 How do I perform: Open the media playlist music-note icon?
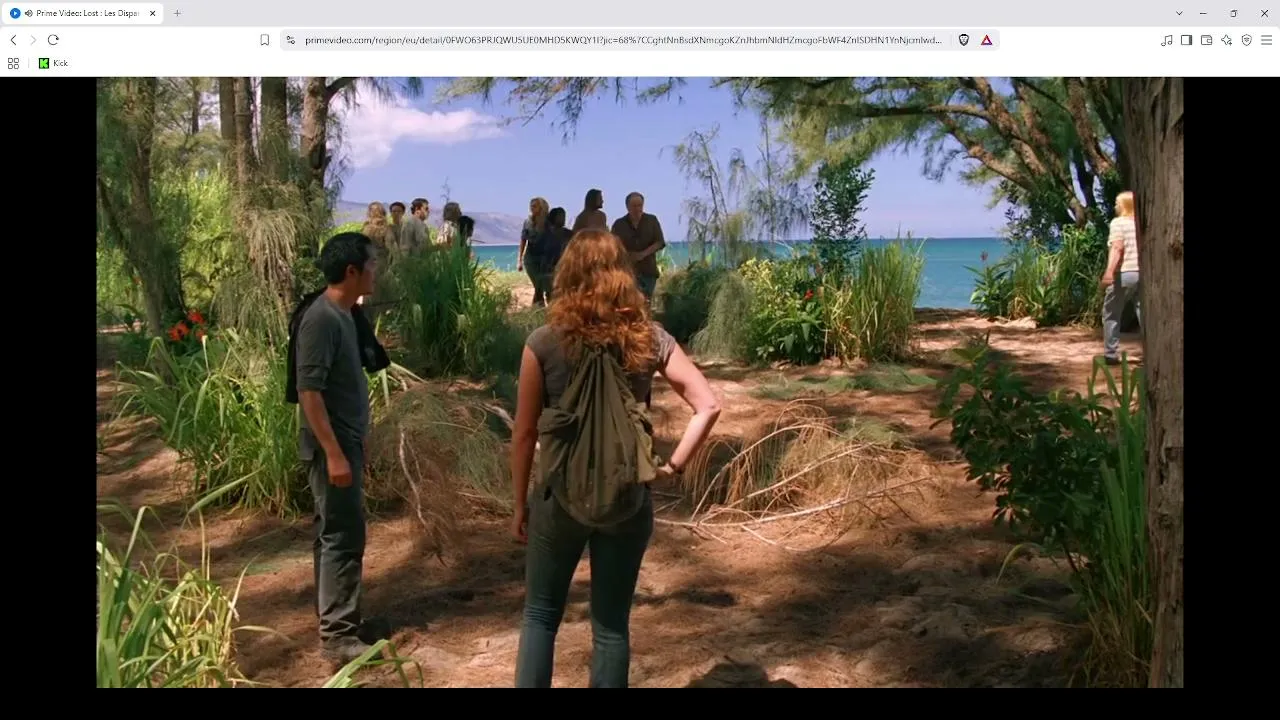click(x=1167, y=40)
